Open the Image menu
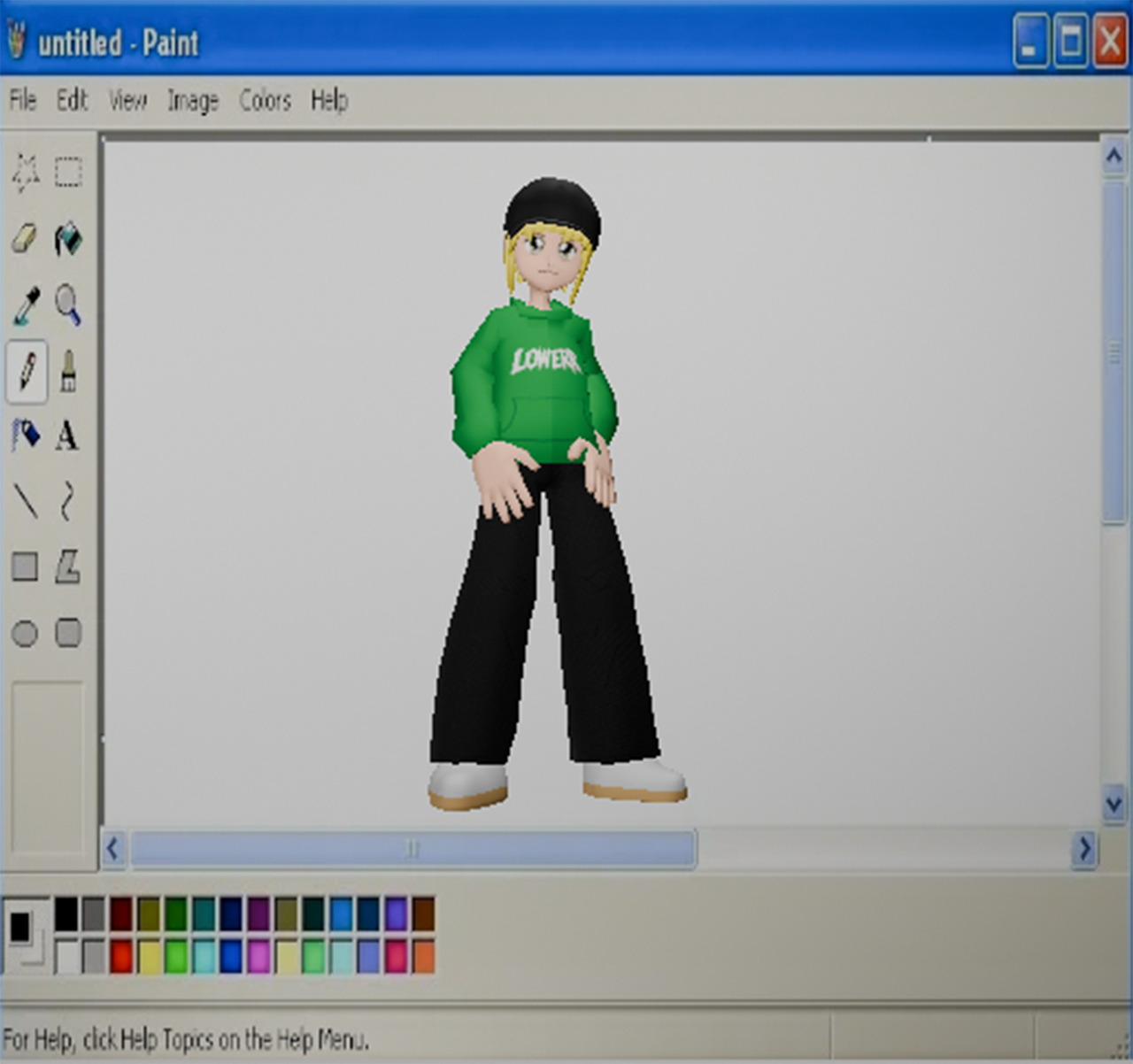The image size is (1133, 1064). point(193,101)
